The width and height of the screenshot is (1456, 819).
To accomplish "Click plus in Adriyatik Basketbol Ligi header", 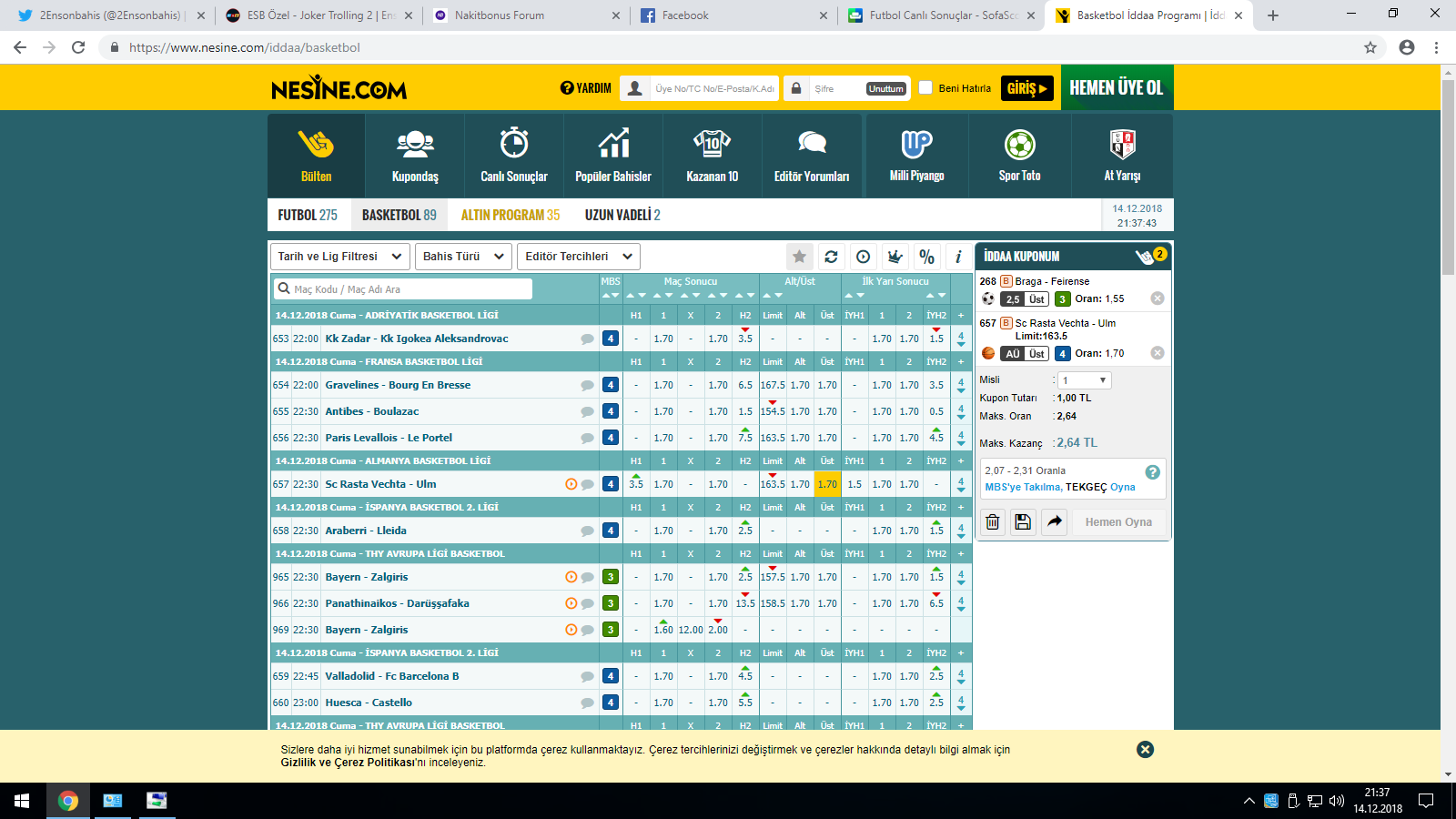I will [x=961, y=316].
